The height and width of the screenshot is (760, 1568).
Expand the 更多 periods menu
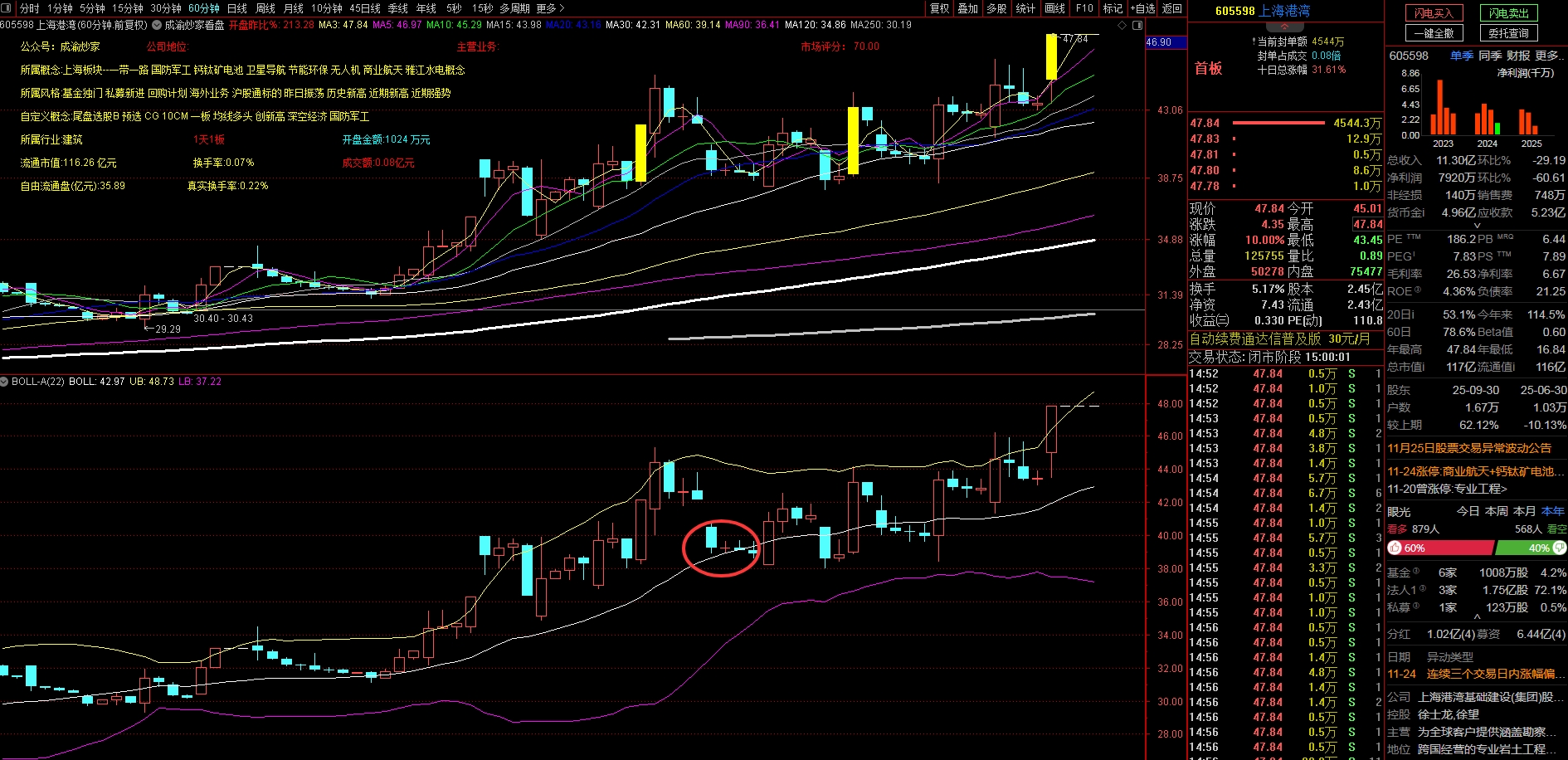550,8
